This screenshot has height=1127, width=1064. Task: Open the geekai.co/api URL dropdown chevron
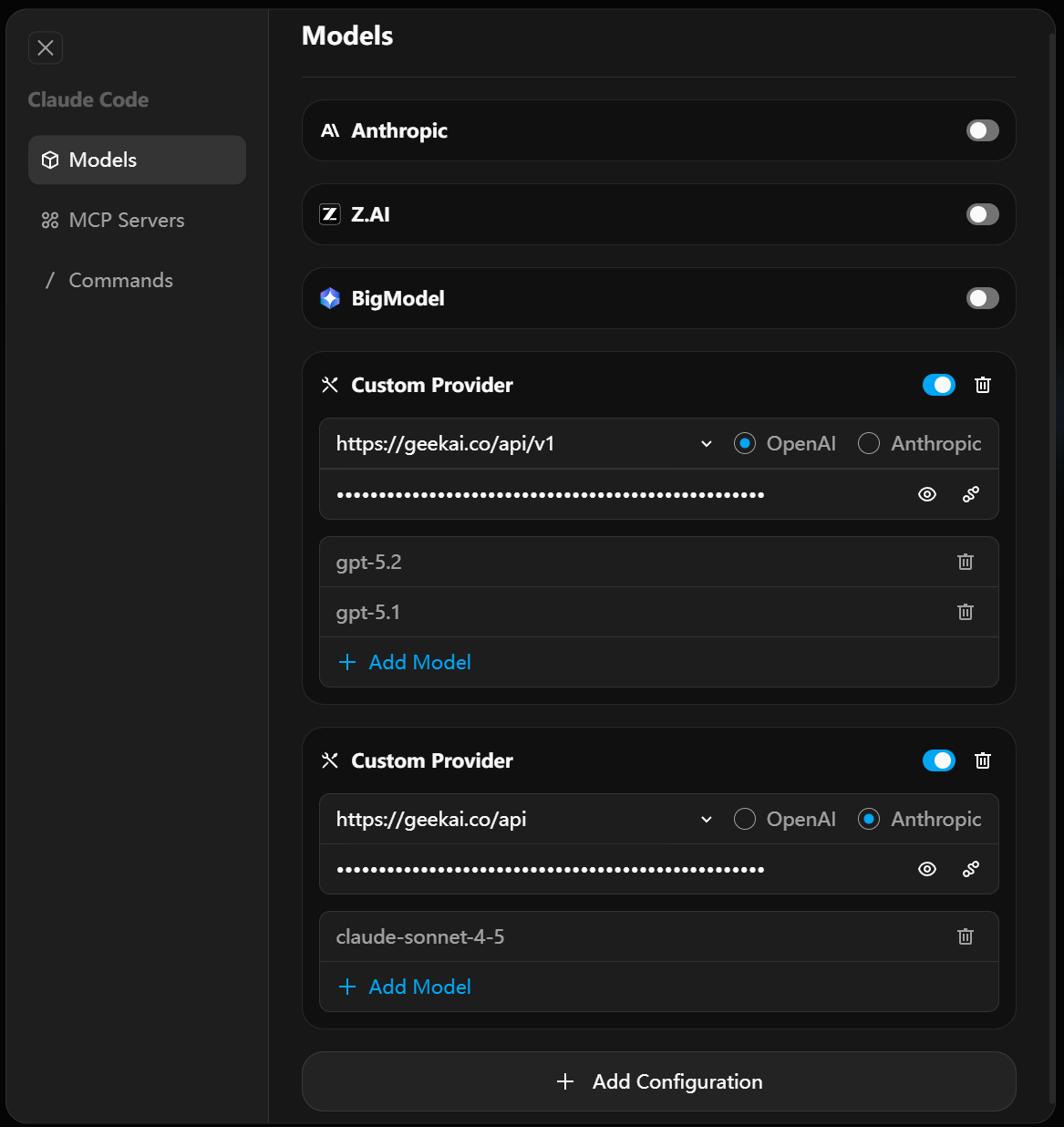(x=707, y=820)
